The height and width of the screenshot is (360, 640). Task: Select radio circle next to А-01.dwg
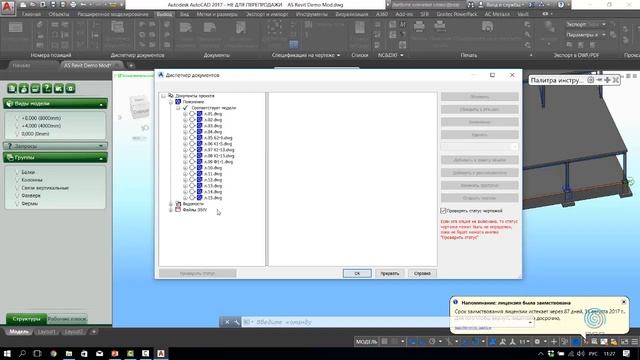click(192, 114)
